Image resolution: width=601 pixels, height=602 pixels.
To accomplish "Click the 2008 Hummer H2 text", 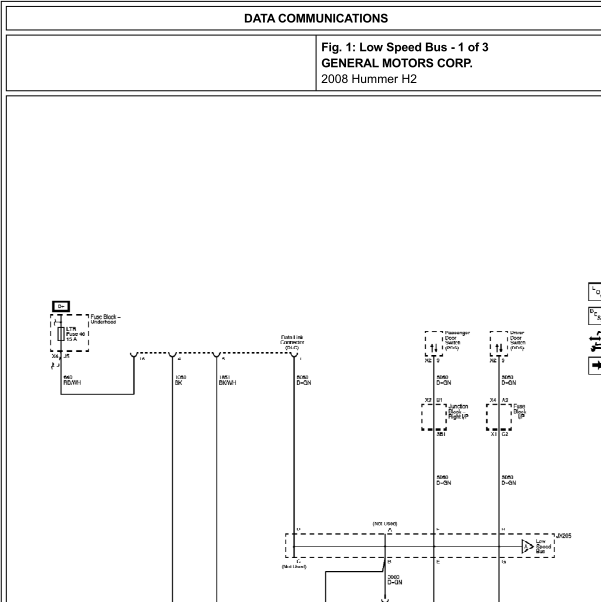I will point(369,79).
